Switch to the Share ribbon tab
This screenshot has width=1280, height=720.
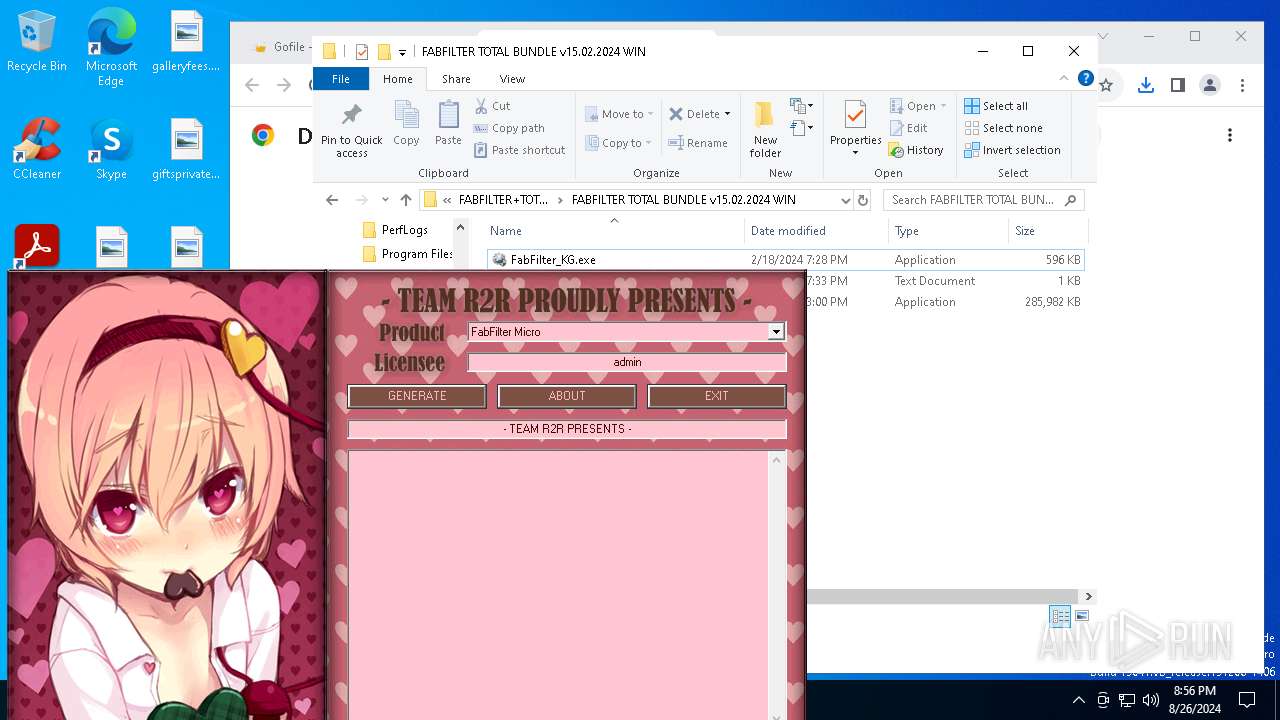coord(456,79)
